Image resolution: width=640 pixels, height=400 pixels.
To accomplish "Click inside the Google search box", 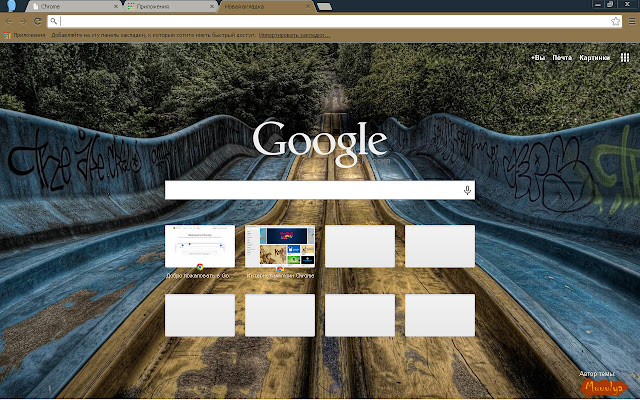I will 320,190.
